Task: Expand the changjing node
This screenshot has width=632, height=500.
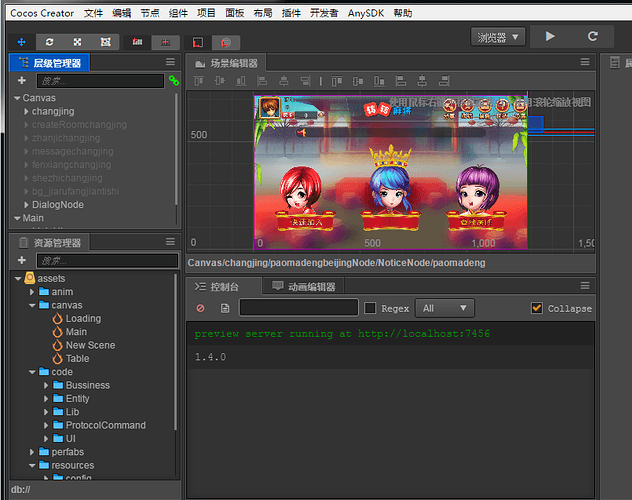Action: click(26, 111)
